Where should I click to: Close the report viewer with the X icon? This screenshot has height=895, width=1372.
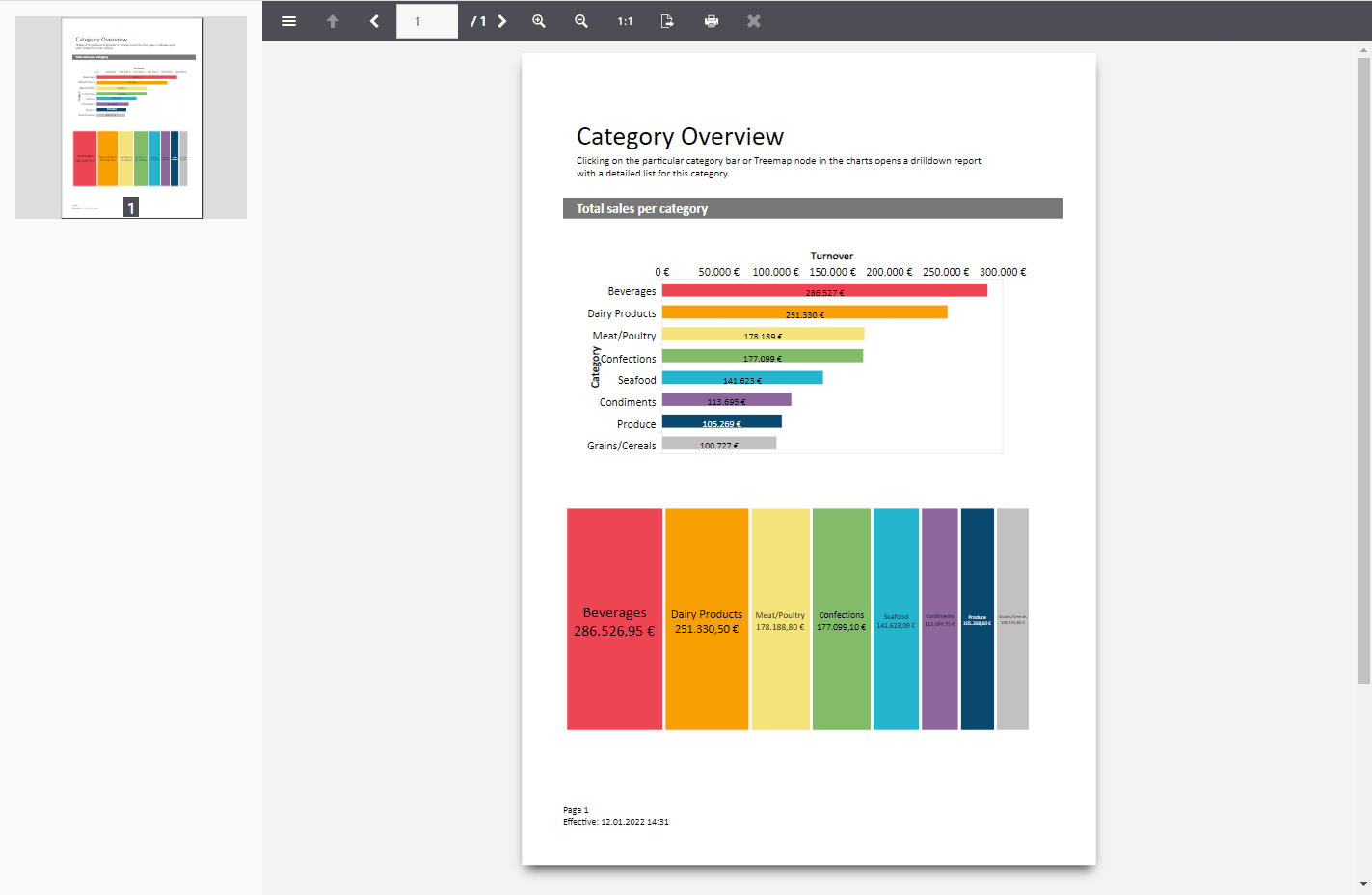pyautogui.click(x=753, y=20)
